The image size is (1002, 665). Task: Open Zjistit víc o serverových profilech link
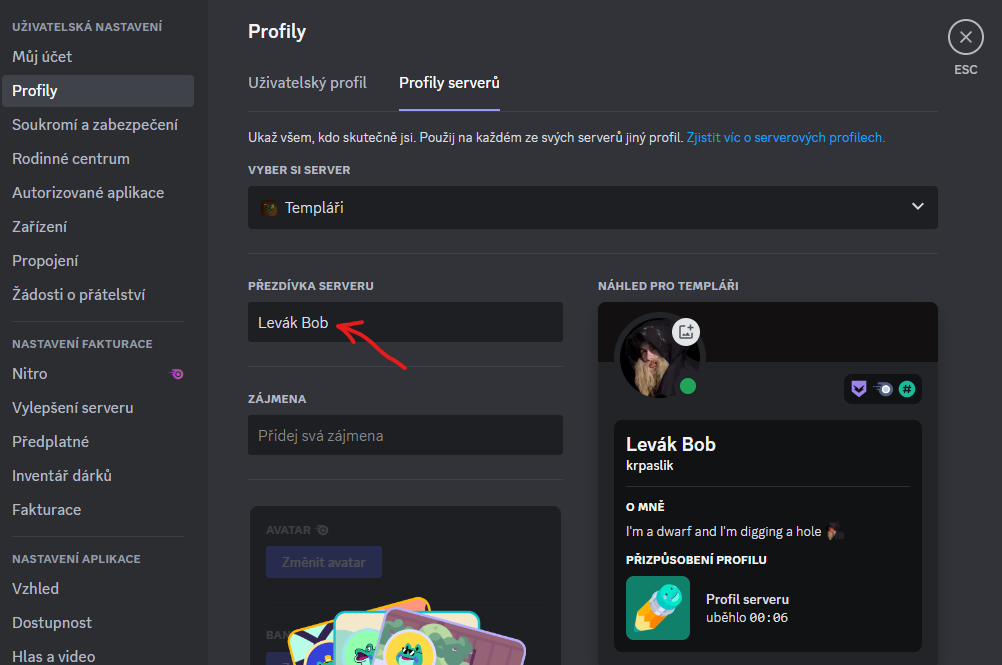[x=785, y=137]
